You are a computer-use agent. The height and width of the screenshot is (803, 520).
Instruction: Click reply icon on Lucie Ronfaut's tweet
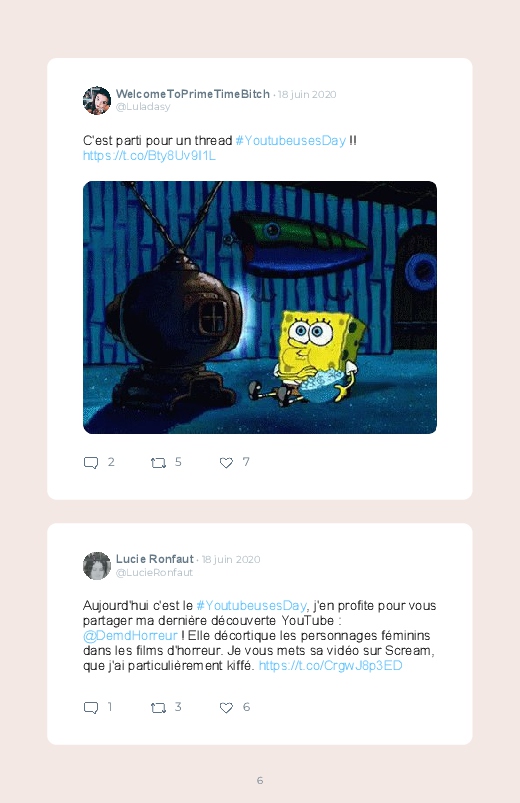pyautogui.click(x=91, y=708)
